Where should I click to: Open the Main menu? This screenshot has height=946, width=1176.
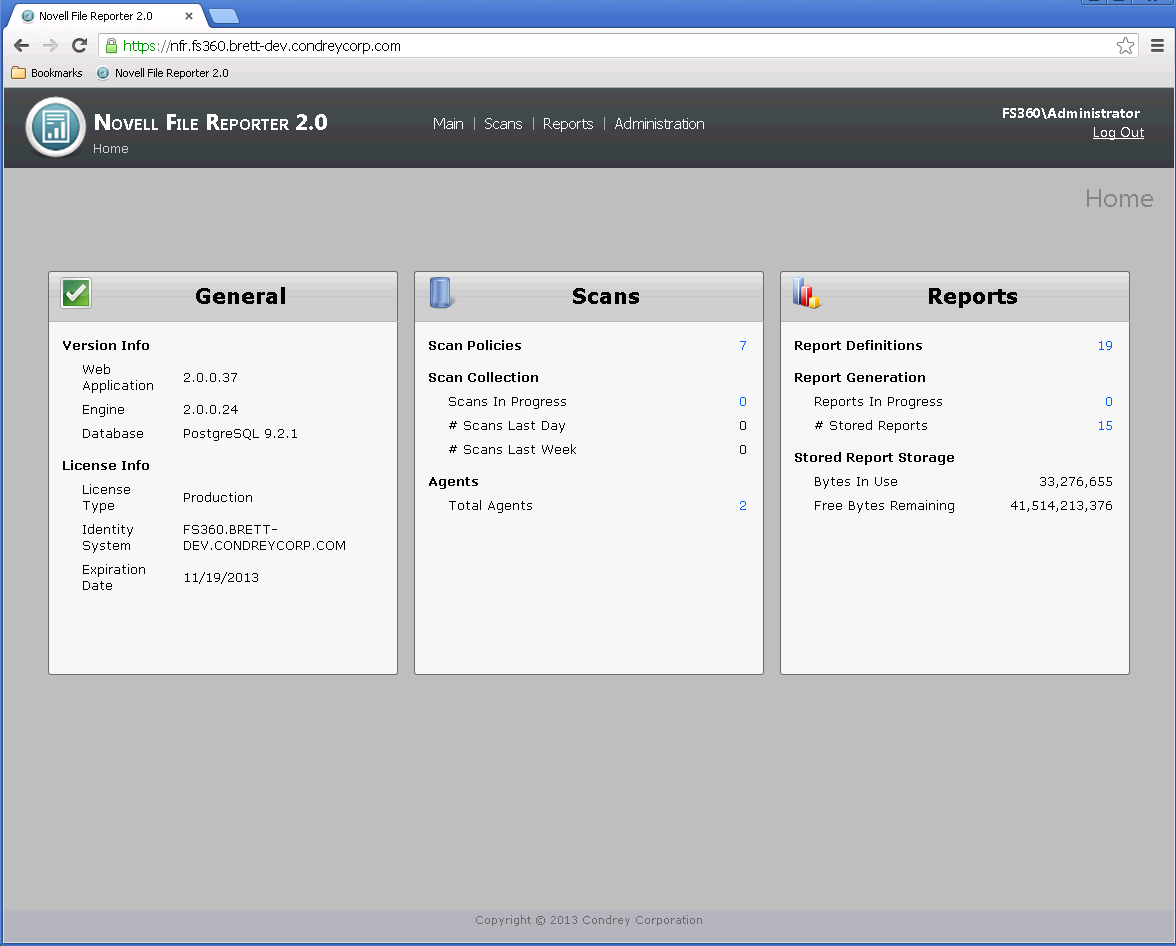click(x=448, y=124)
